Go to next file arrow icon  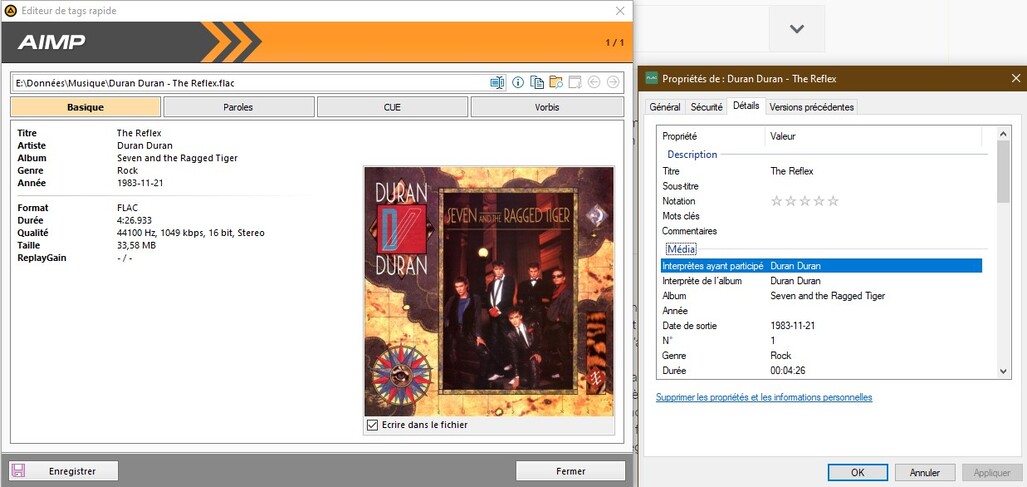tap(613, 82)
